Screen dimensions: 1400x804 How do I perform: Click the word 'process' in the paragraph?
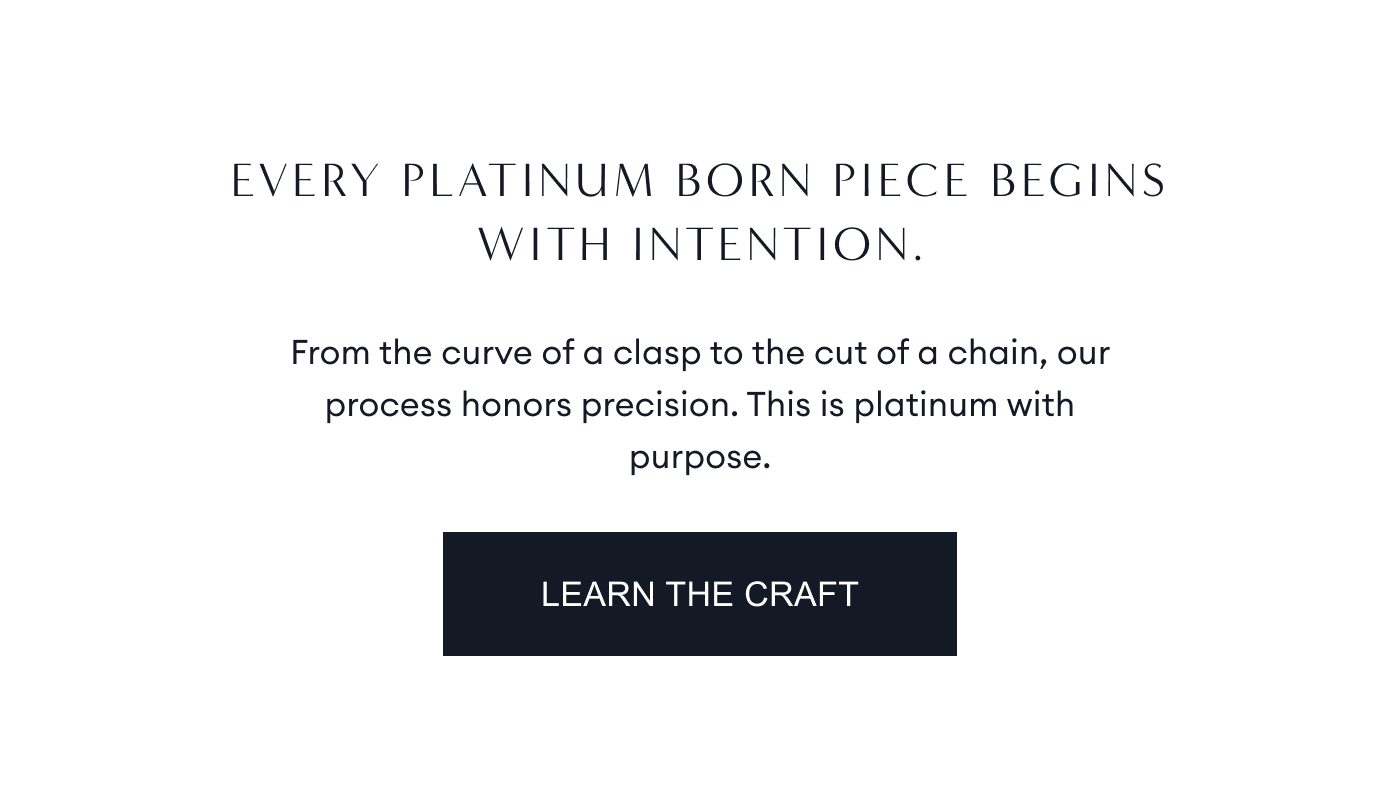pos(388,405)
